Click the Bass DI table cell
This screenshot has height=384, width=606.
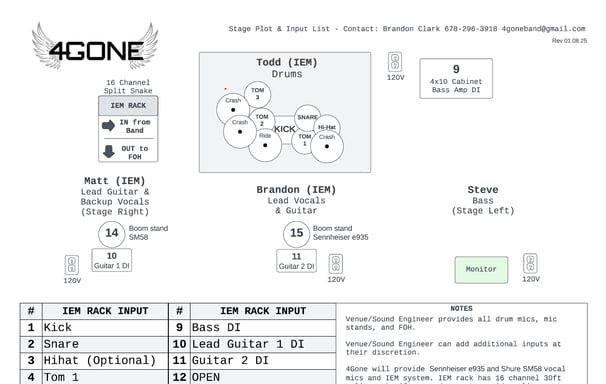point(263,328)
